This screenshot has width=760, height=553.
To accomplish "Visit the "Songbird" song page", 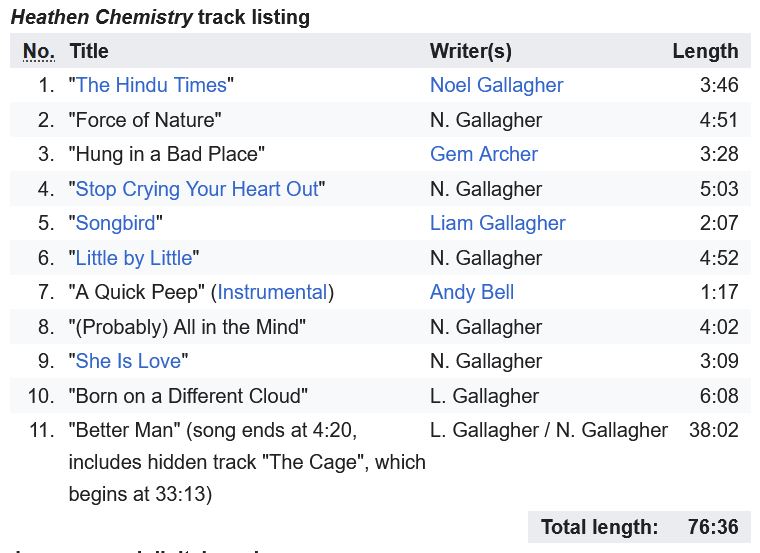I will click(115, 223).
